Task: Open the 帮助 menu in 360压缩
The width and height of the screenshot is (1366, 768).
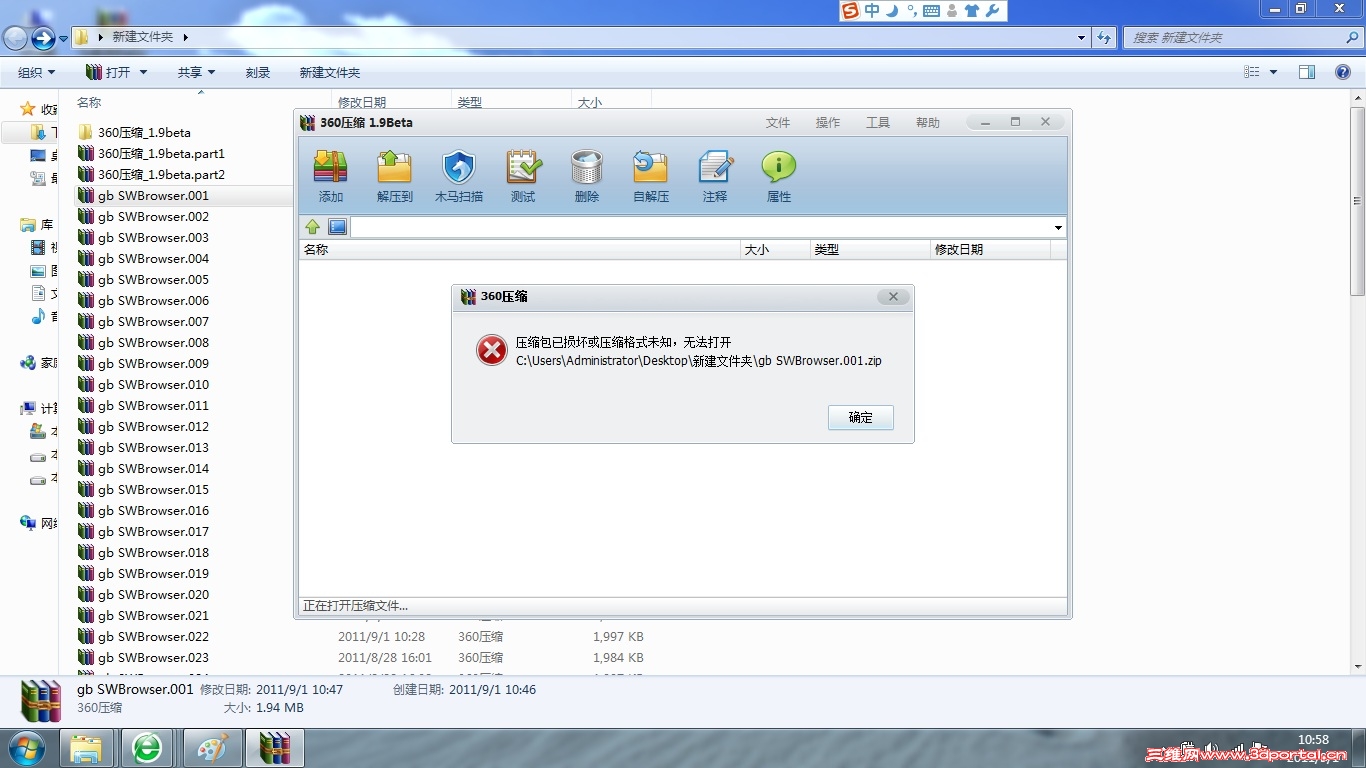Action: coord(928,123)
